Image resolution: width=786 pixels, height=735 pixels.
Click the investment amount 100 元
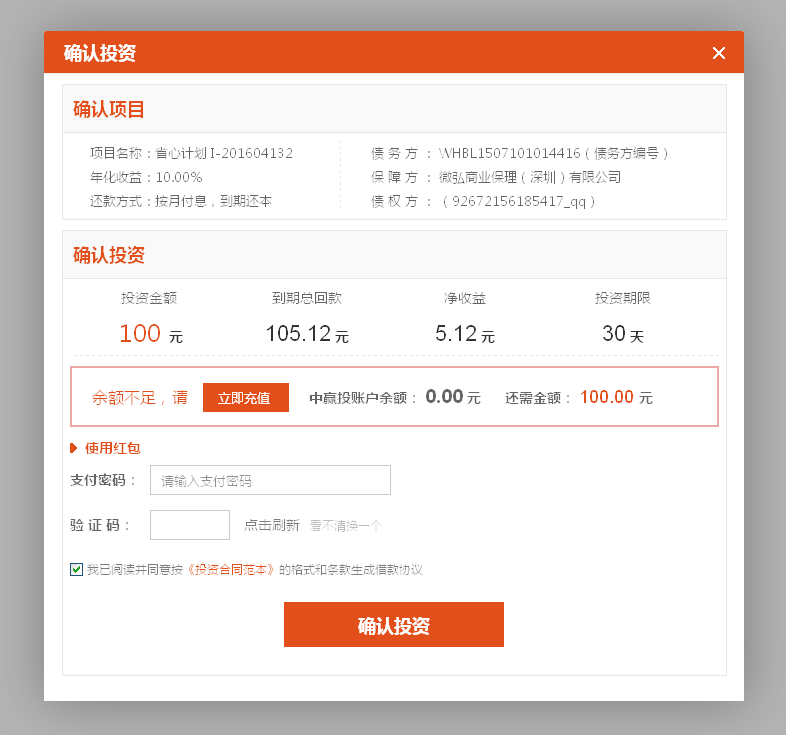[151, 333]
